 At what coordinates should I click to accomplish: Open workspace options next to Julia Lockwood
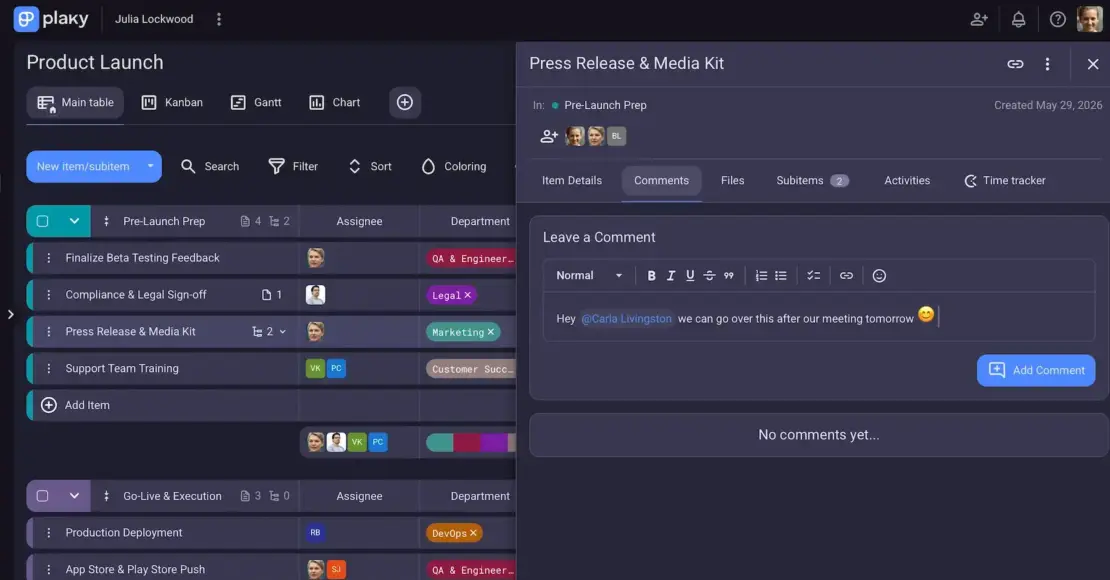point(219,19)
